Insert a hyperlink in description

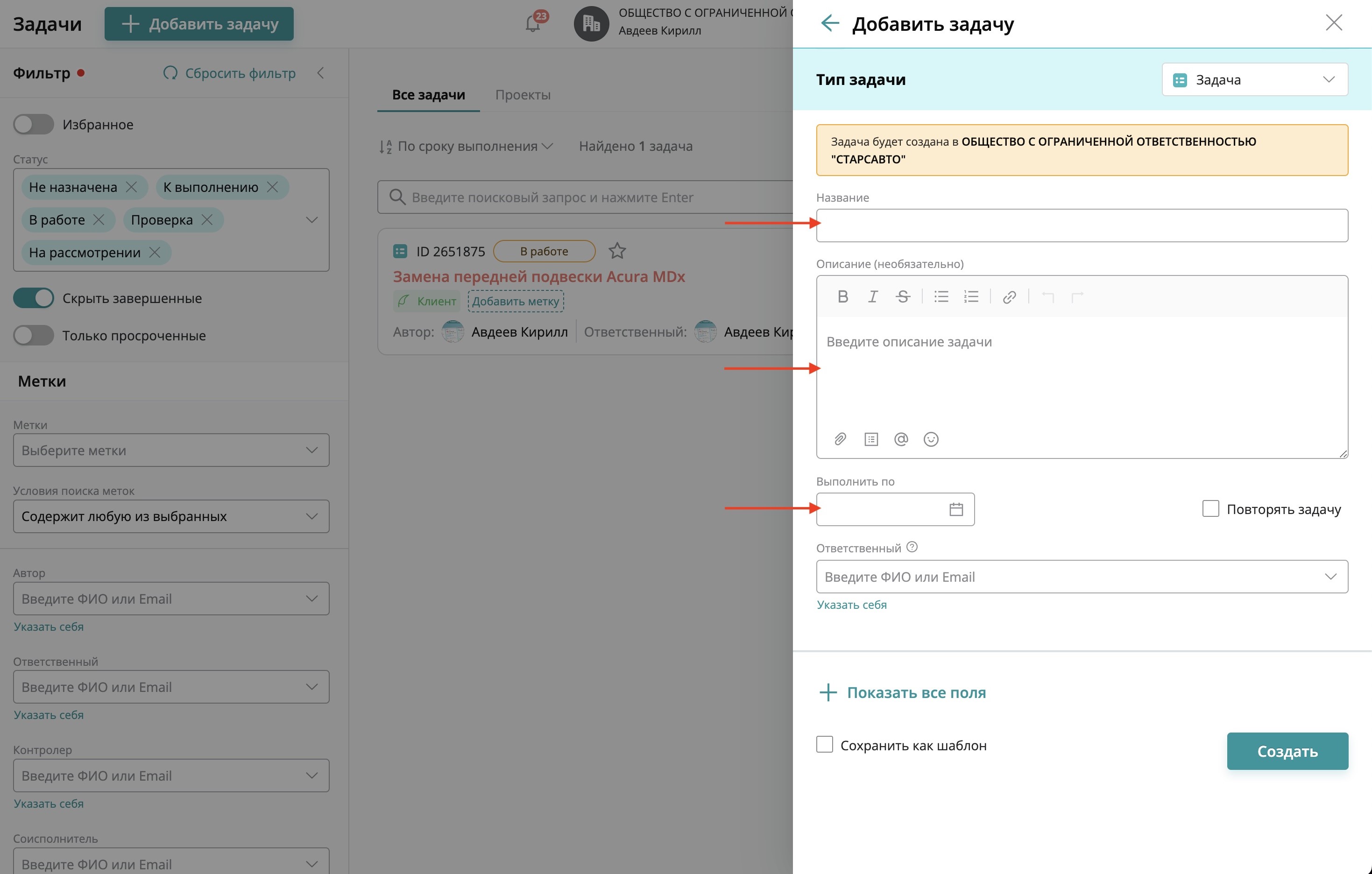coord(1009,297)
